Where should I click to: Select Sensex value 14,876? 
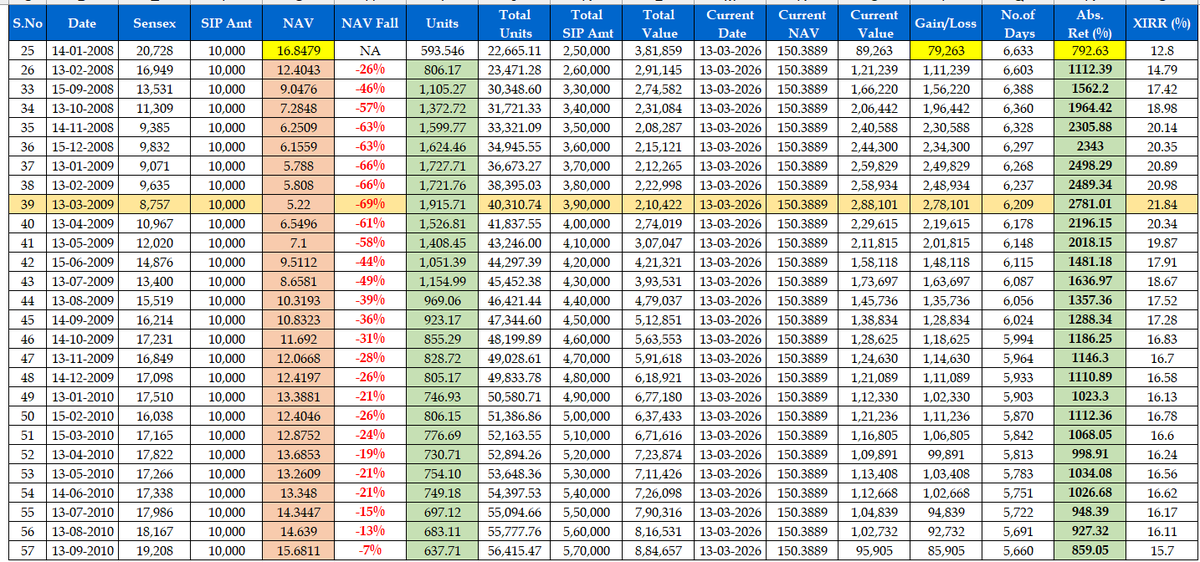pos(152,264)
